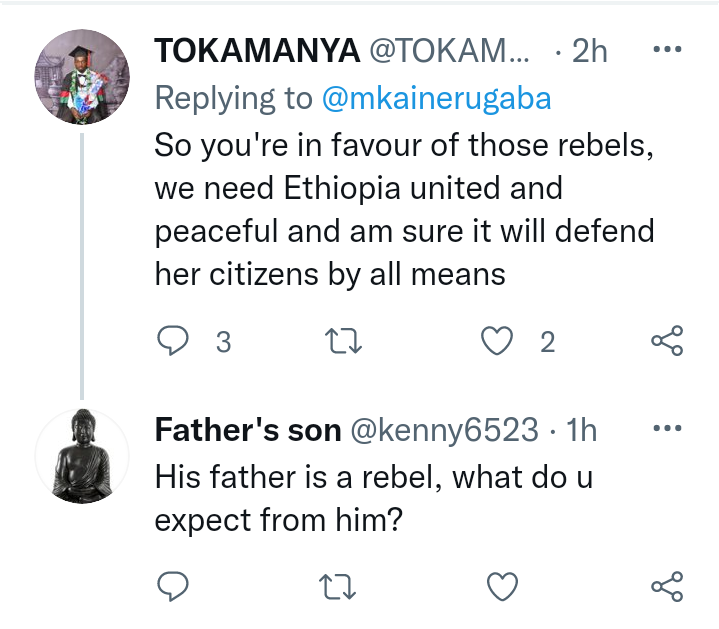This screenshot has width=719, height=629.
Task: Open the Father's son display name
Action: point(248,430)
